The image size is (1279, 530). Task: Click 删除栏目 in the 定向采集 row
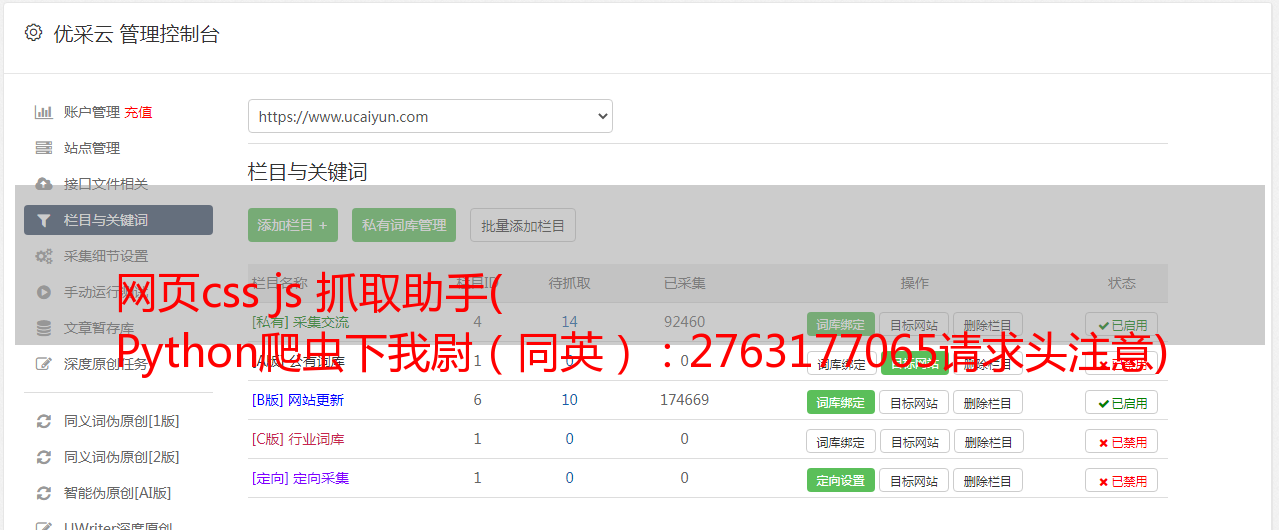coord(988,480)
